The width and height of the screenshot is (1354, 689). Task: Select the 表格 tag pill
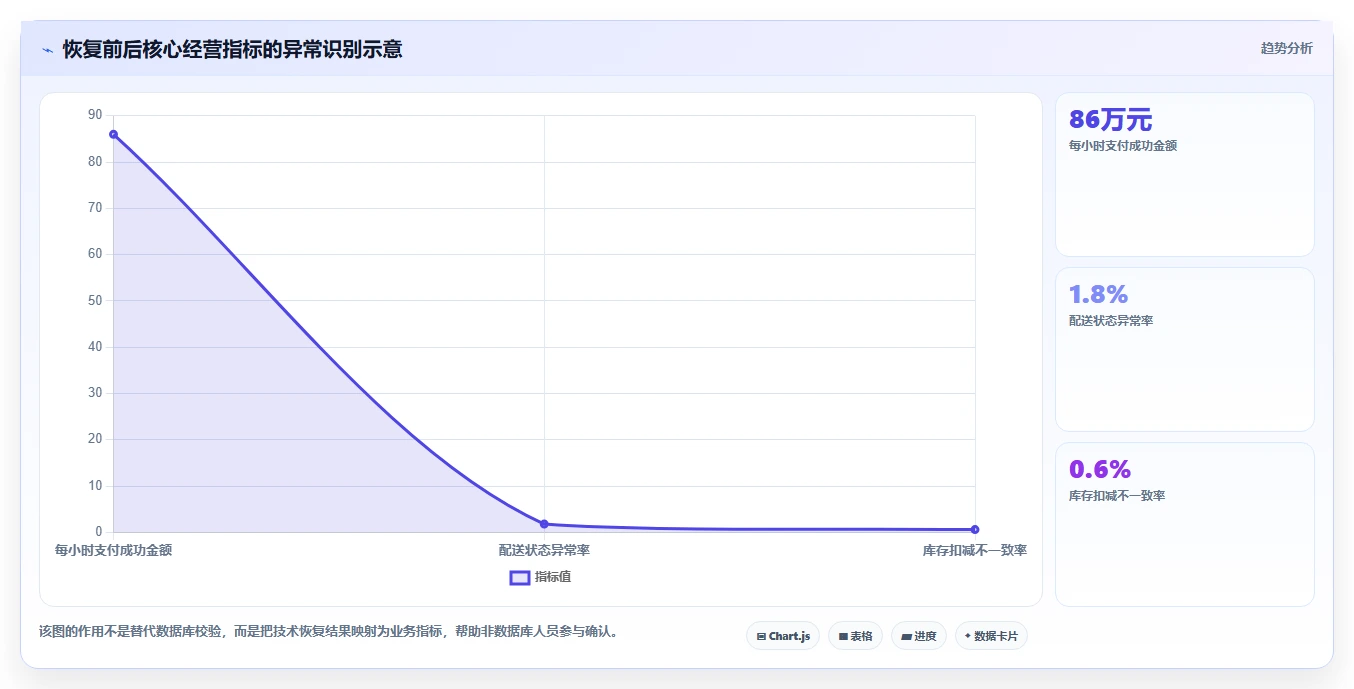click(855, 636)
